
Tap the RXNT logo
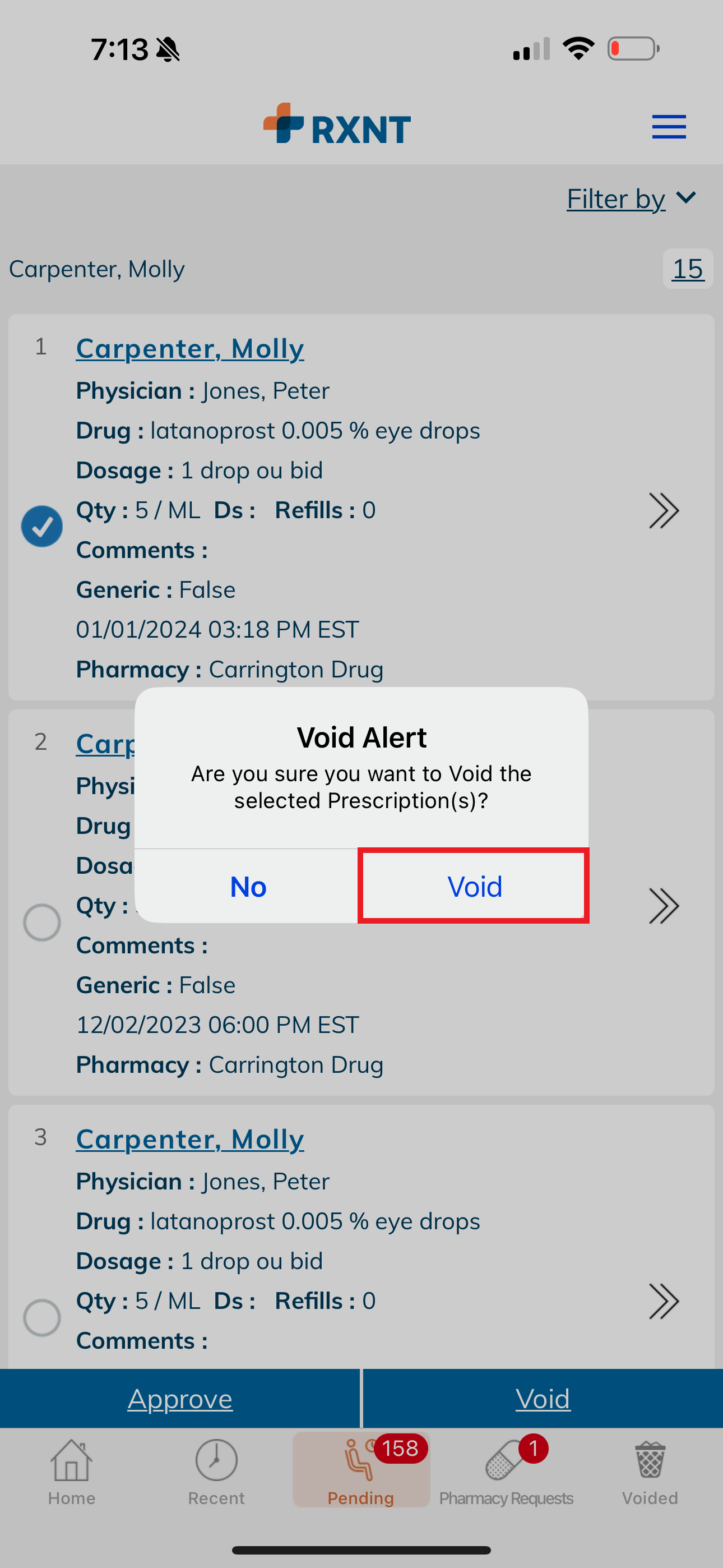tap(336, 123)
